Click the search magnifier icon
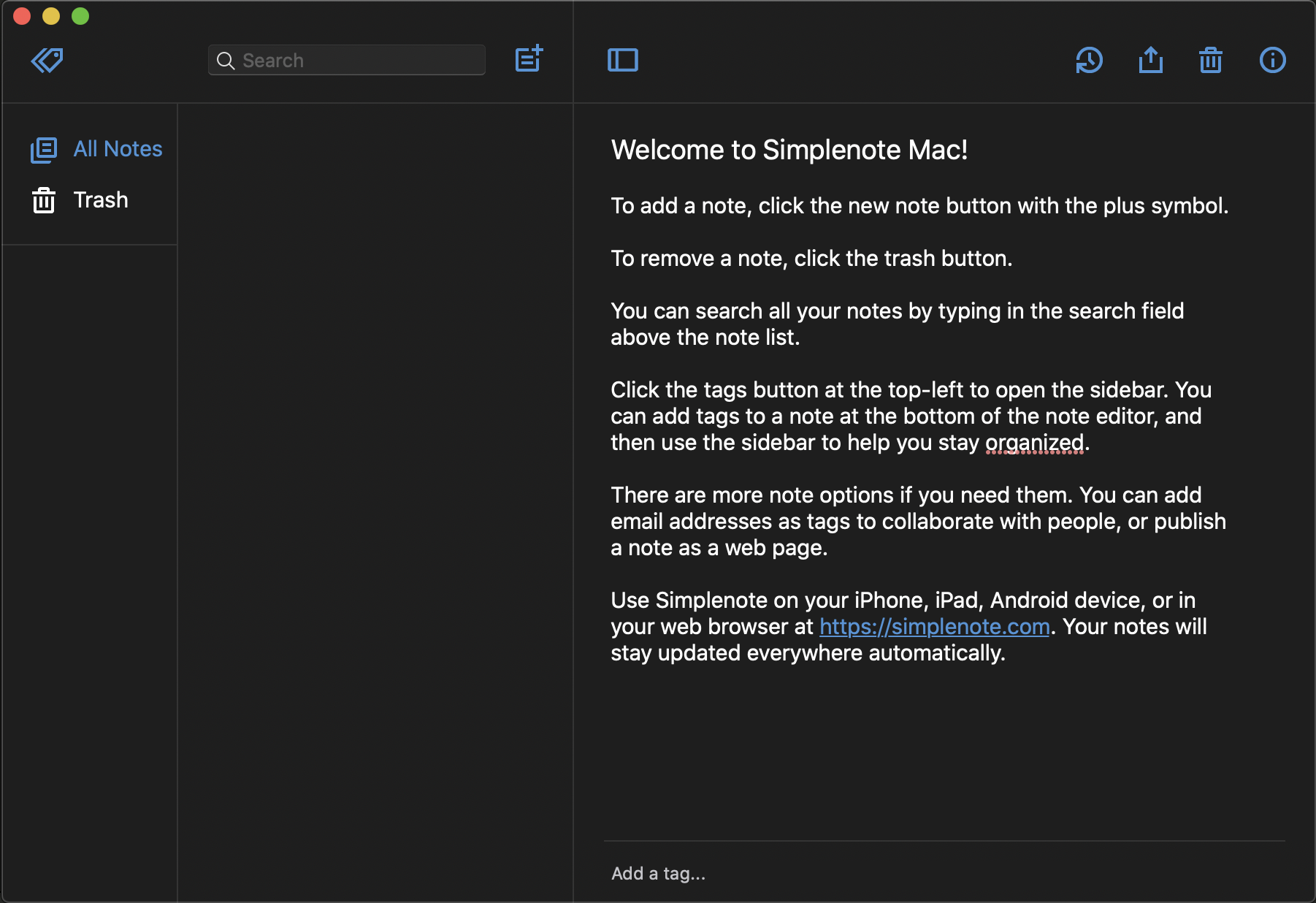Screen dimensions: 1316x903 pos(226,61)
